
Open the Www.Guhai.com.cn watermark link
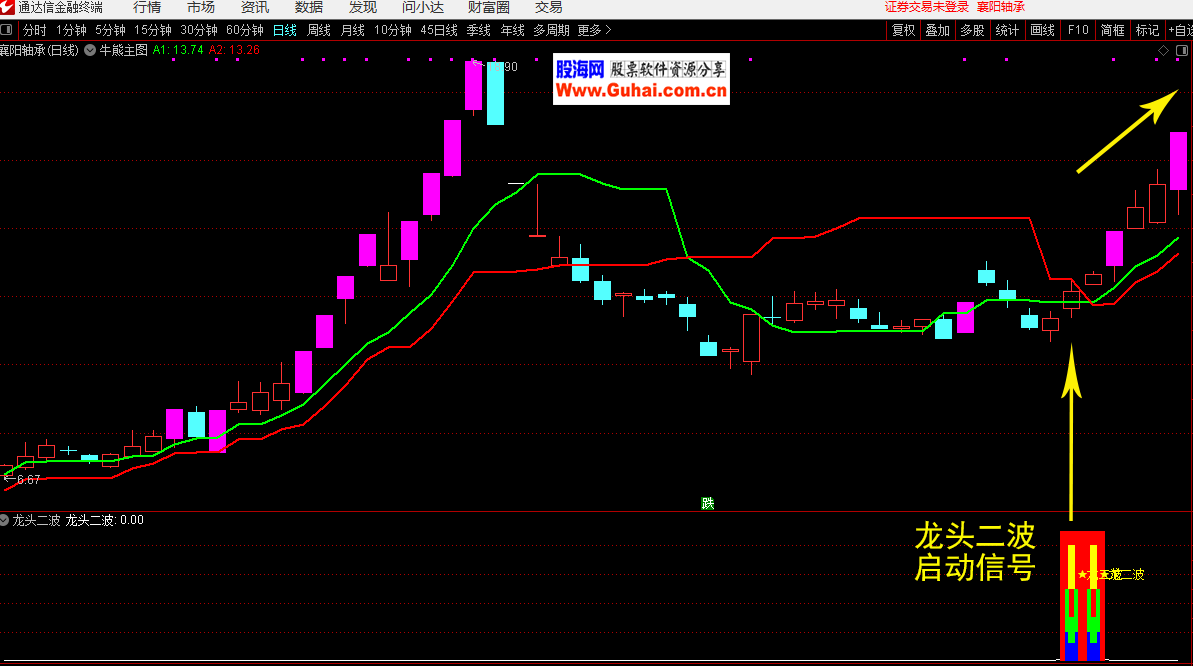(641, 91)
